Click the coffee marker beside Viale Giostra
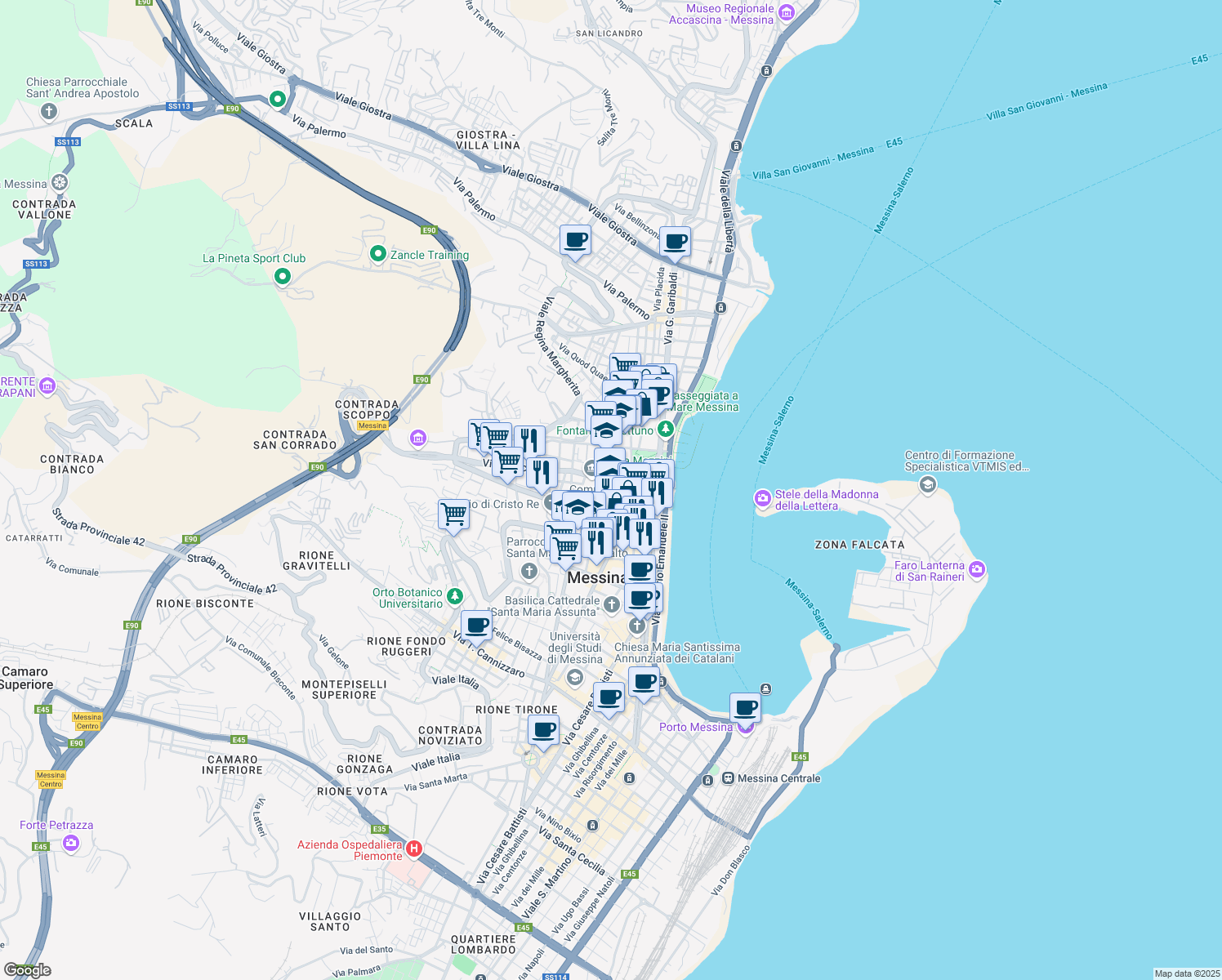Image resolution: width=1222 pixels, height=980 pixels. point(576,241)
